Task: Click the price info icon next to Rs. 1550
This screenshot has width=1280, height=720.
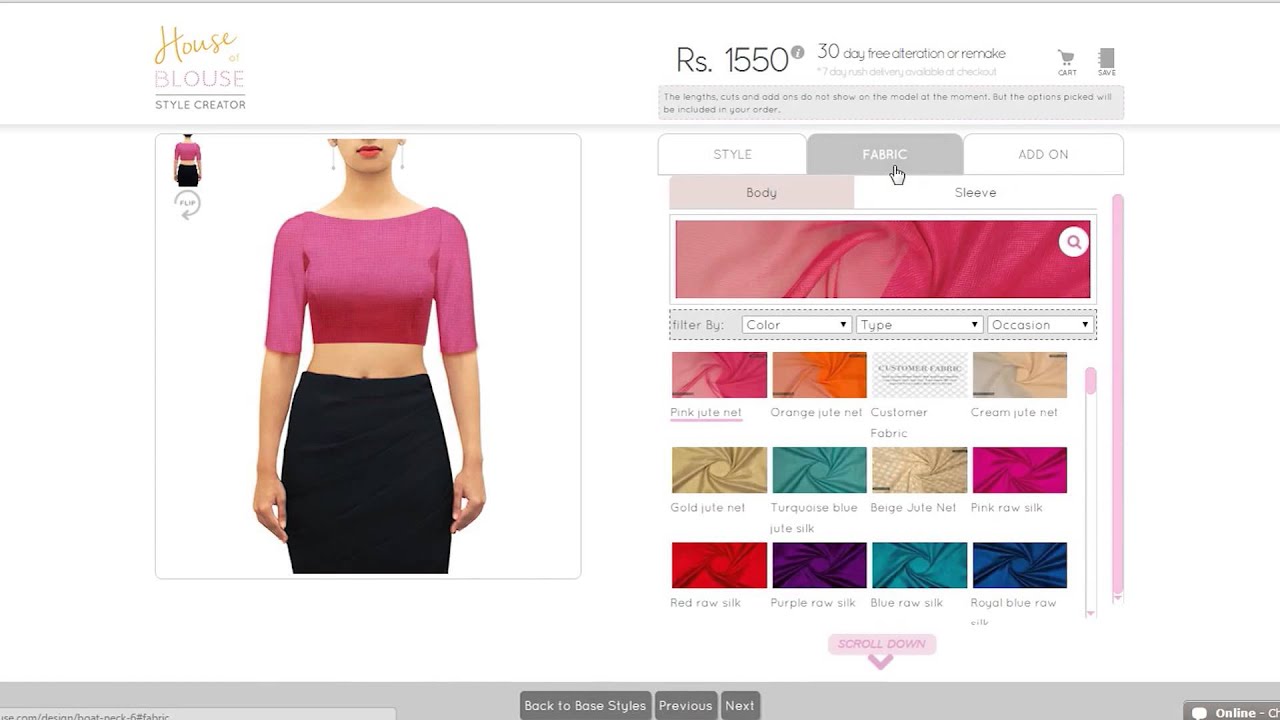Action: coord(797,52)
